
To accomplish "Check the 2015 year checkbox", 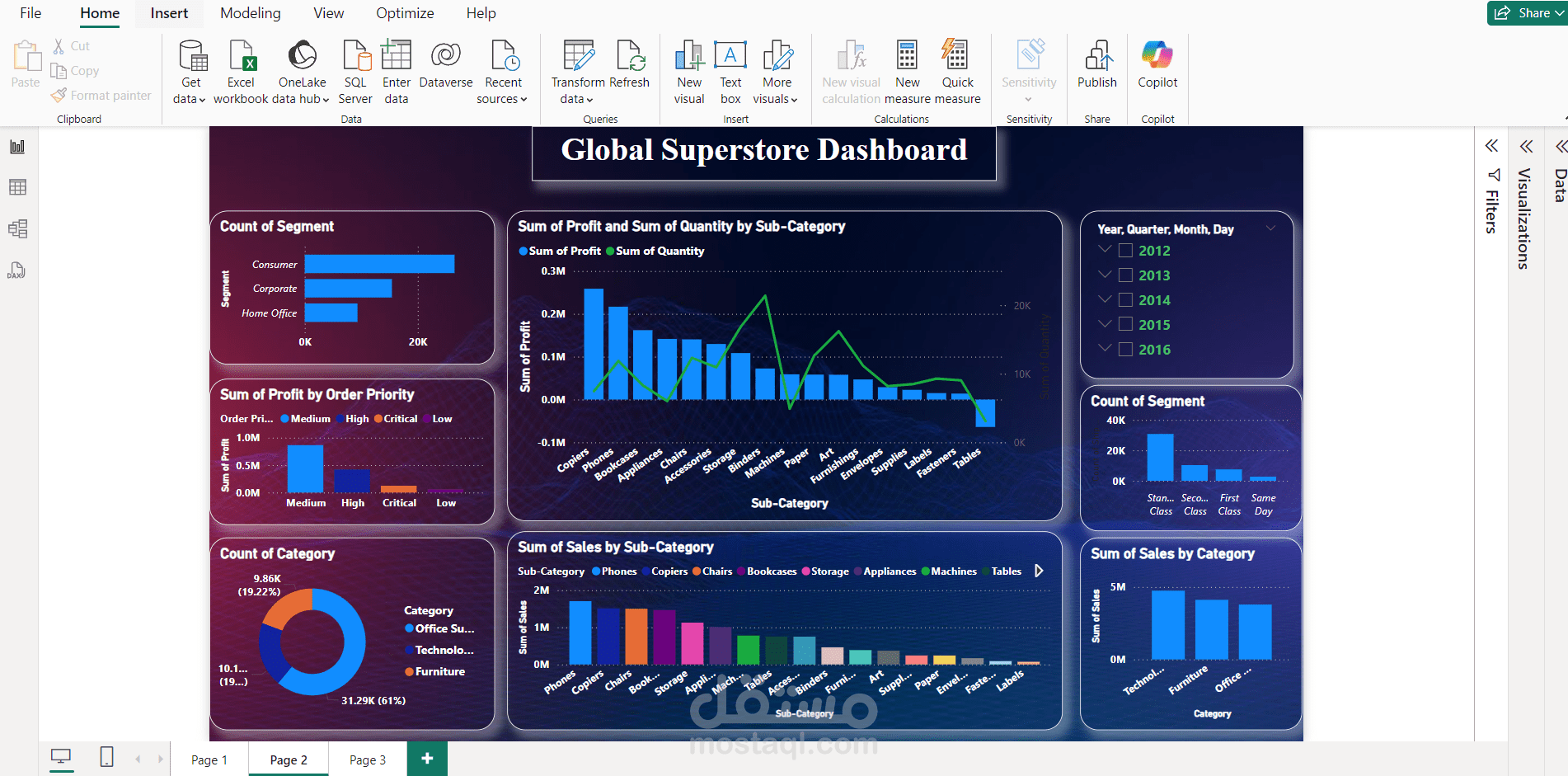I will pyautogui.click(x=1125, y=325).
